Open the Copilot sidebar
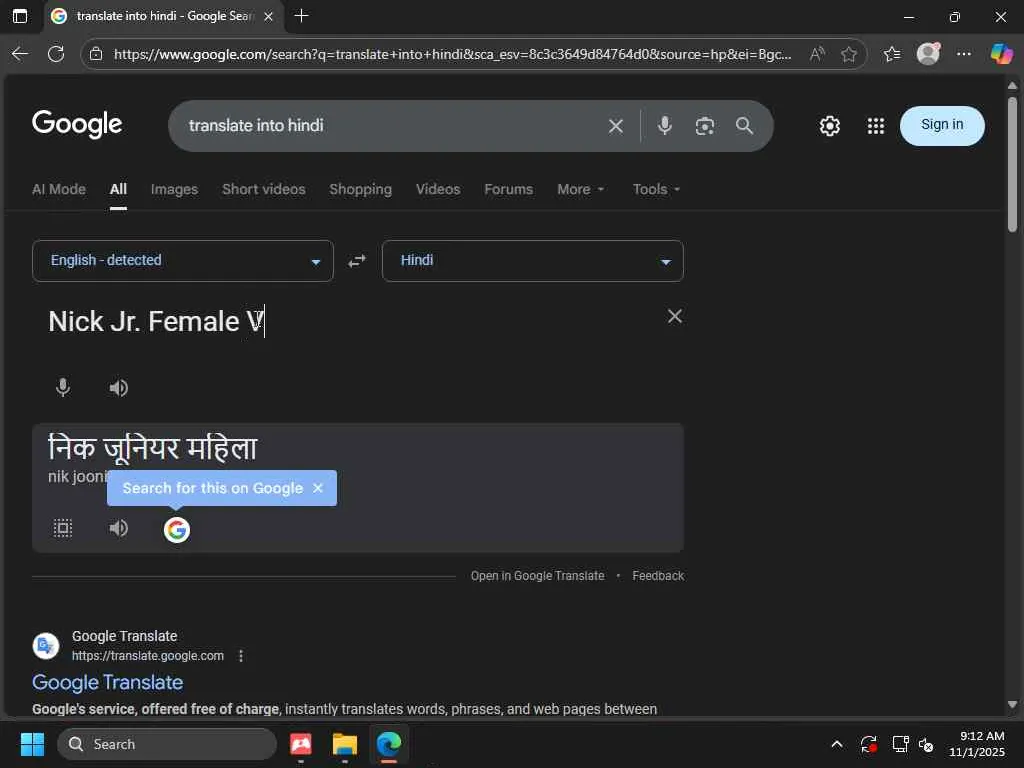Viewport: 1024px width, 768px height. tap(1001, 54)
